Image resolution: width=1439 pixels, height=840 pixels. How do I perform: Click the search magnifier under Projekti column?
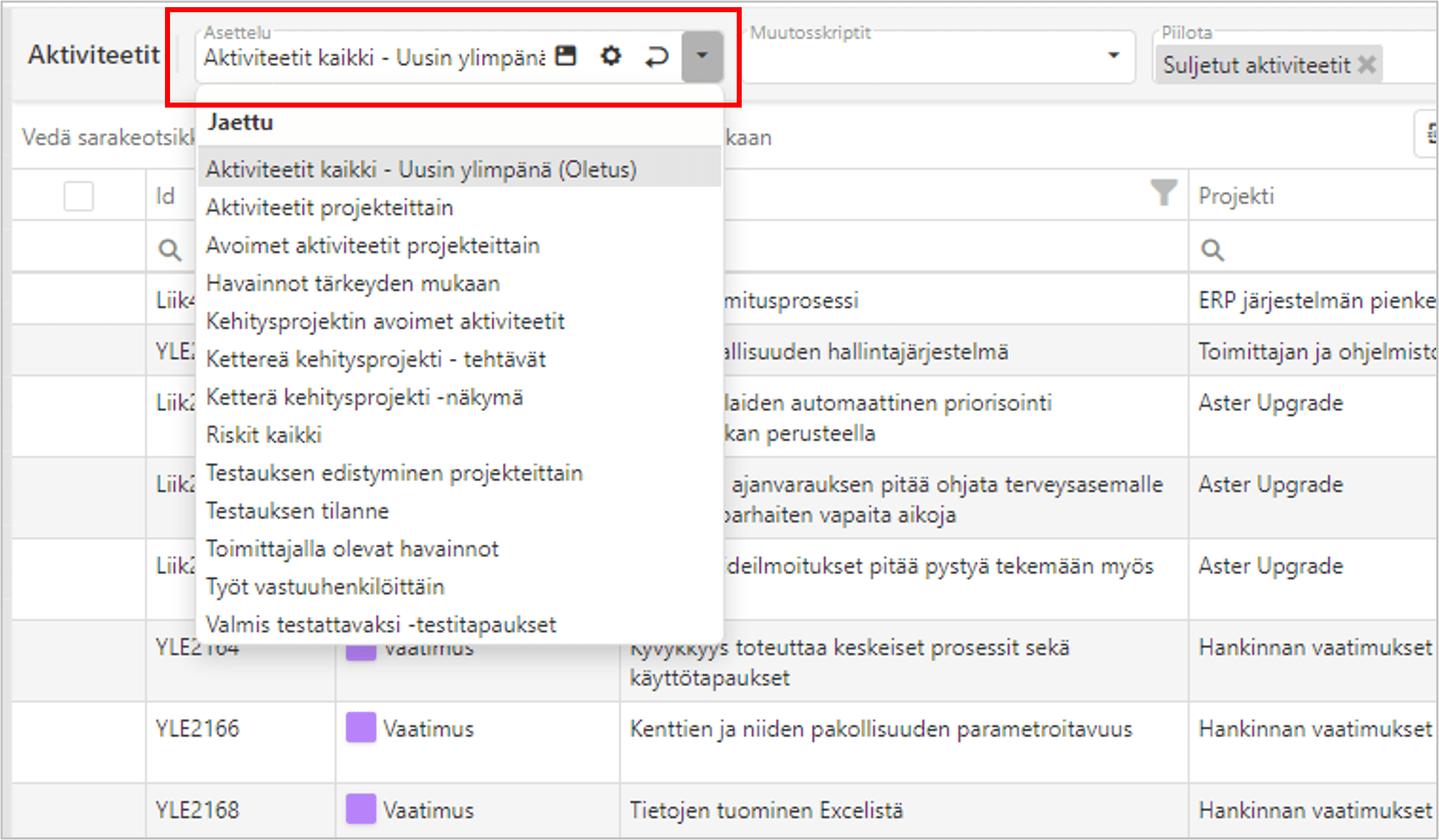[x=1212, y=250]
